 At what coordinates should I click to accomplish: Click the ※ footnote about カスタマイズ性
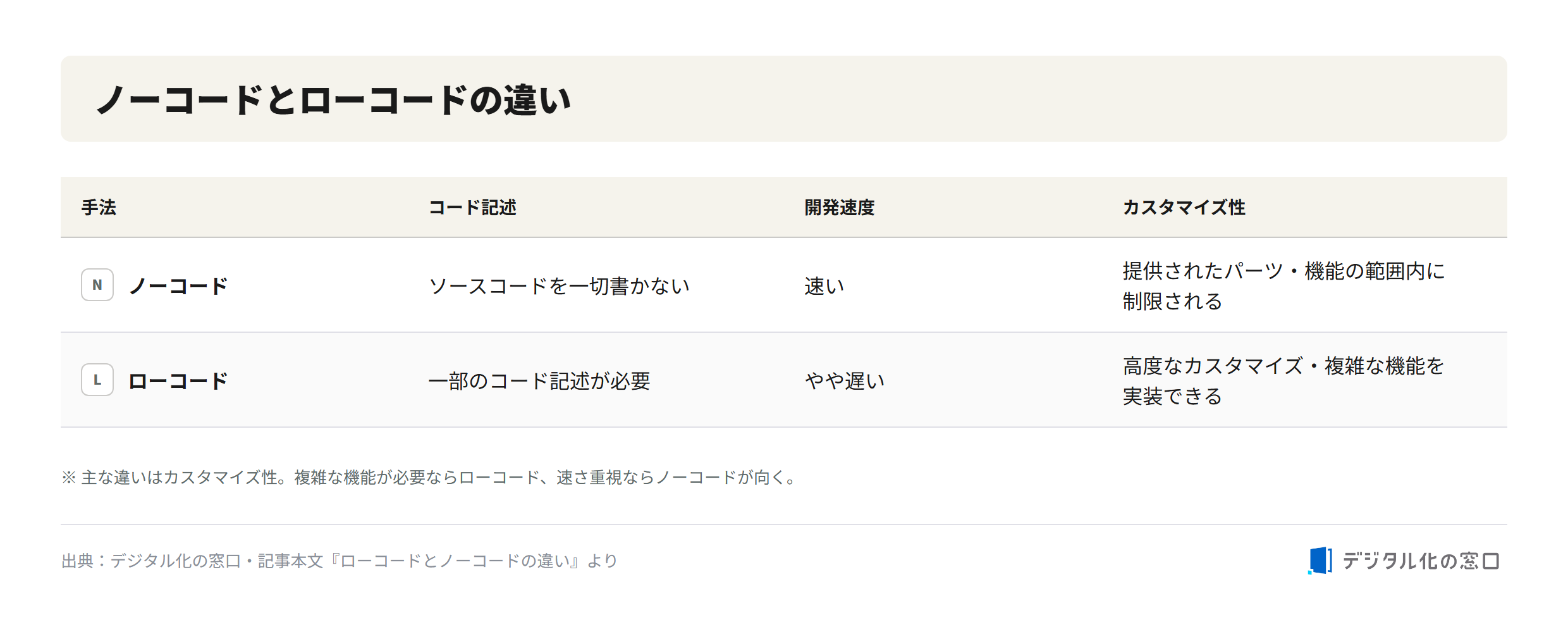click(x=431, y=477)
